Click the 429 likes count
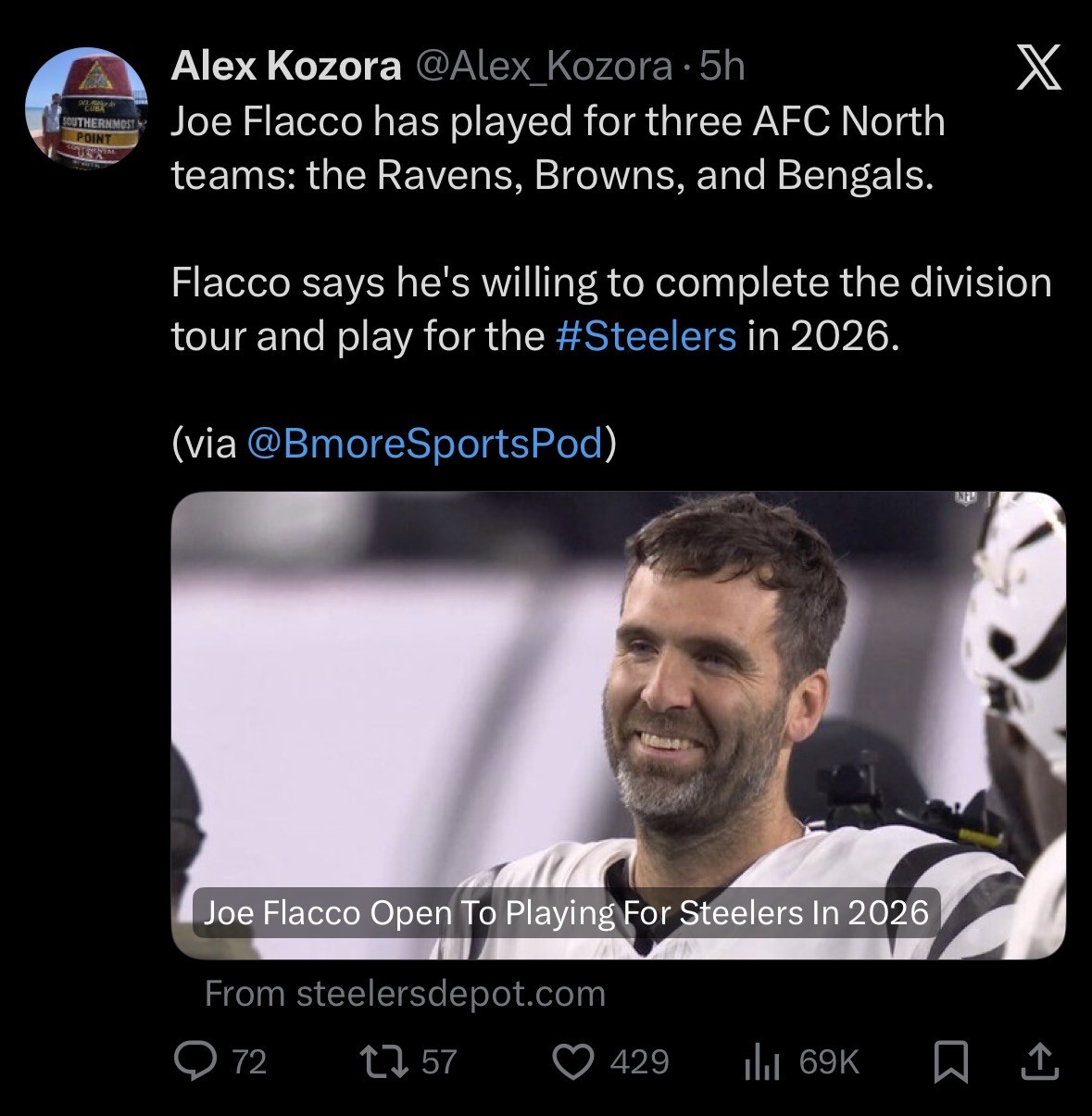The width and height of the screenshot is (1092, 1116). click(639, 1061)
